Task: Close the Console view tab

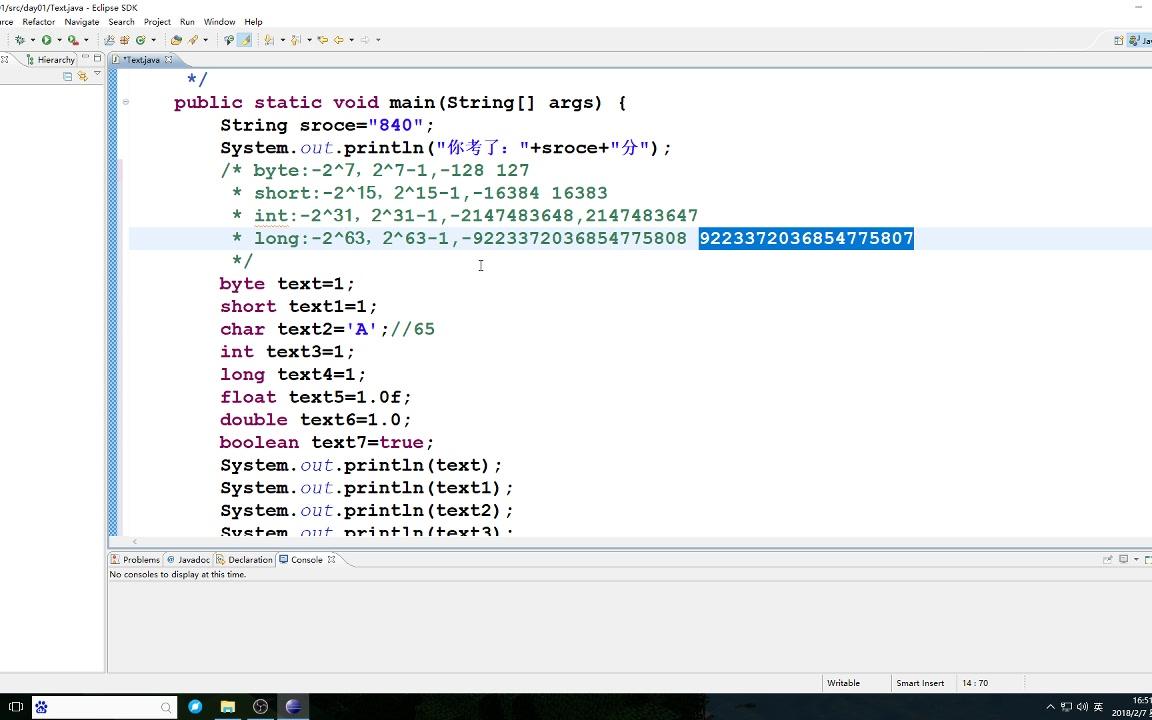Action: click(x=331, y=560)
